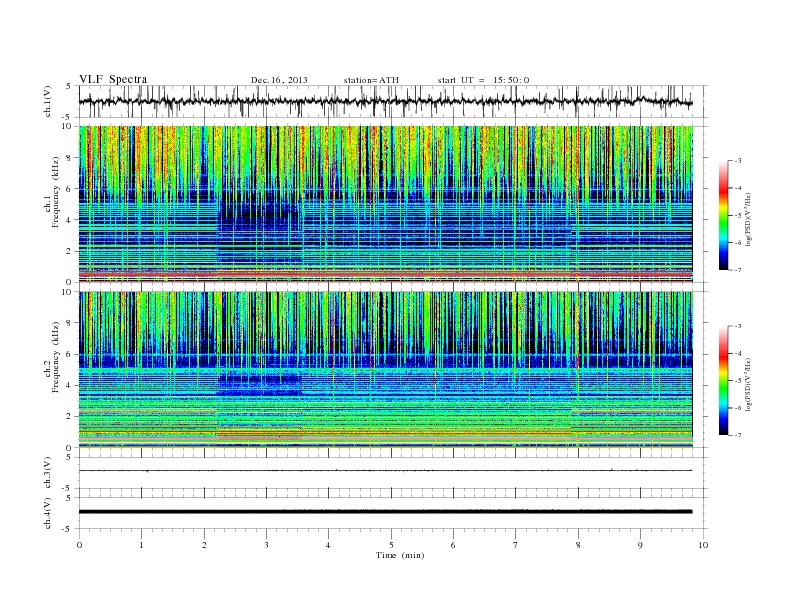The image size is (792, 612).
Task: Click the dark blue quiet band in ch.1 spectrogram
Action: point(260,211)
